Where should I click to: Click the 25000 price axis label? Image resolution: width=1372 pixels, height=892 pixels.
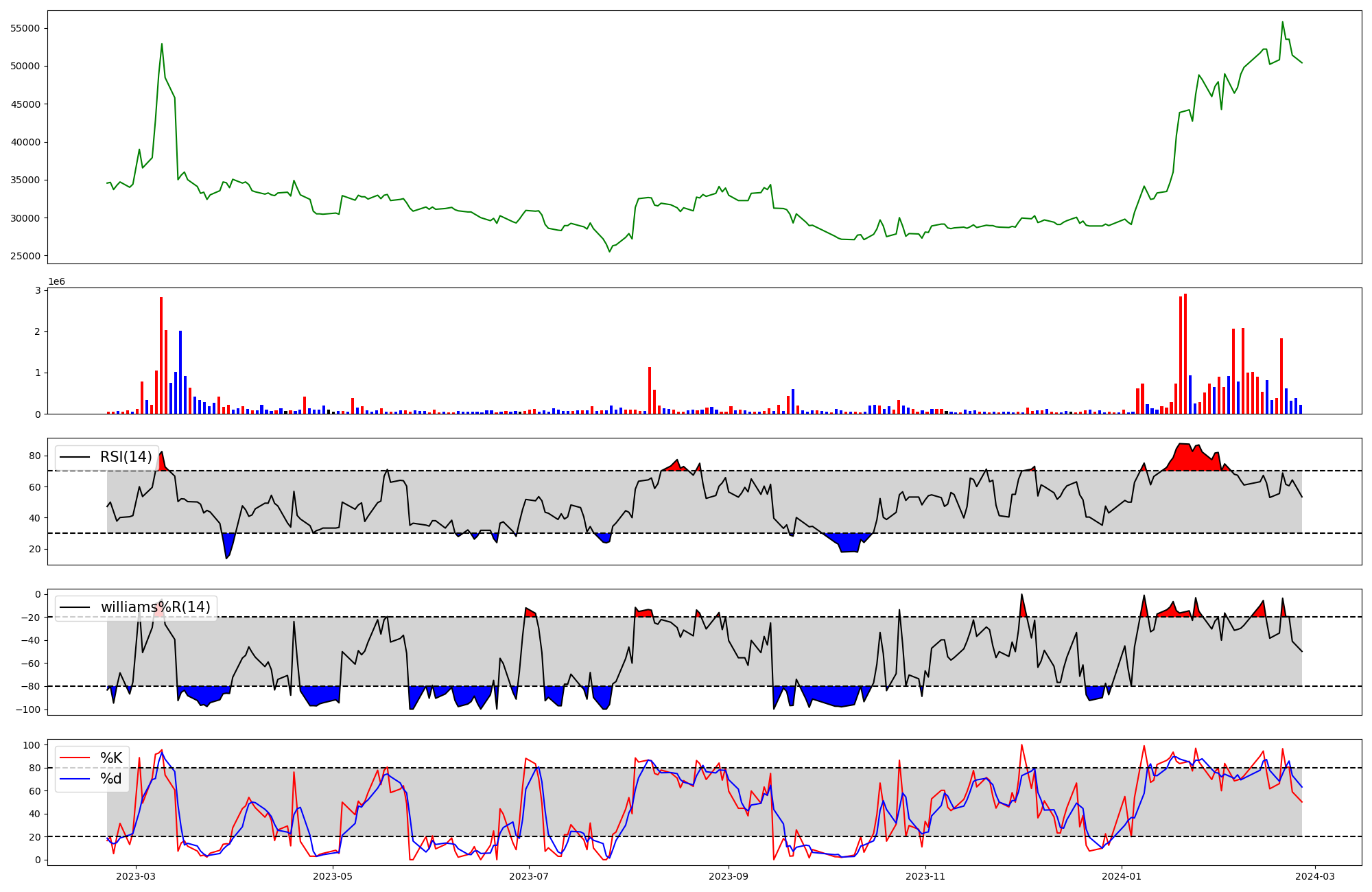25,256
